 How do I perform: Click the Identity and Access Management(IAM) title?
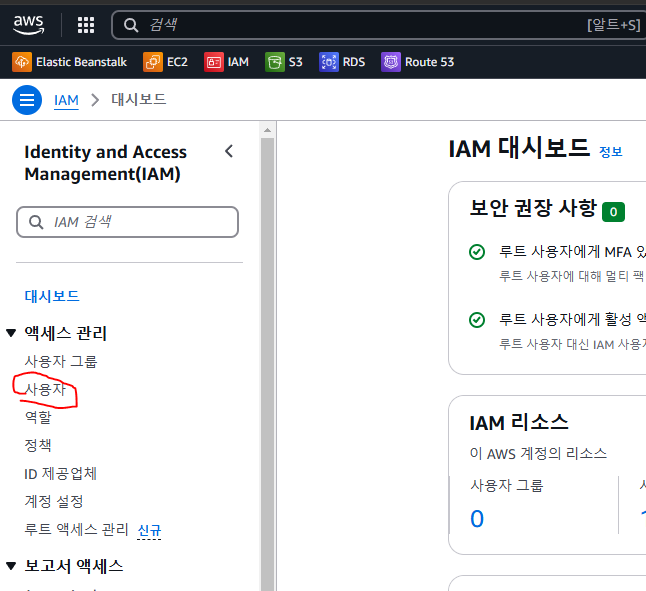(105, 163)
